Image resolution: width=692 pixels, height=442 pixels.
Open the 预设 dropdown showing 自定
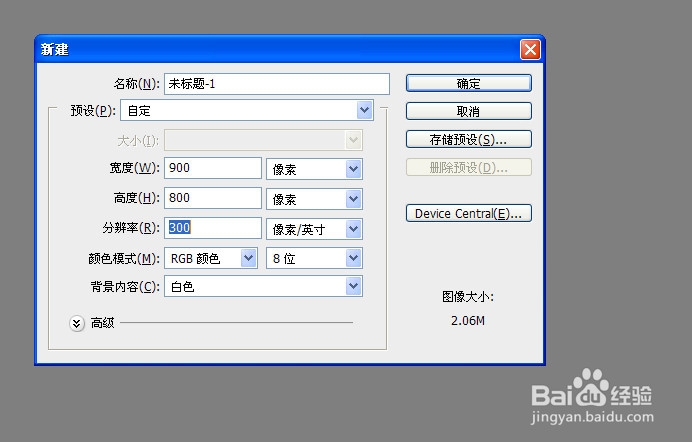(x=247, y=110)
